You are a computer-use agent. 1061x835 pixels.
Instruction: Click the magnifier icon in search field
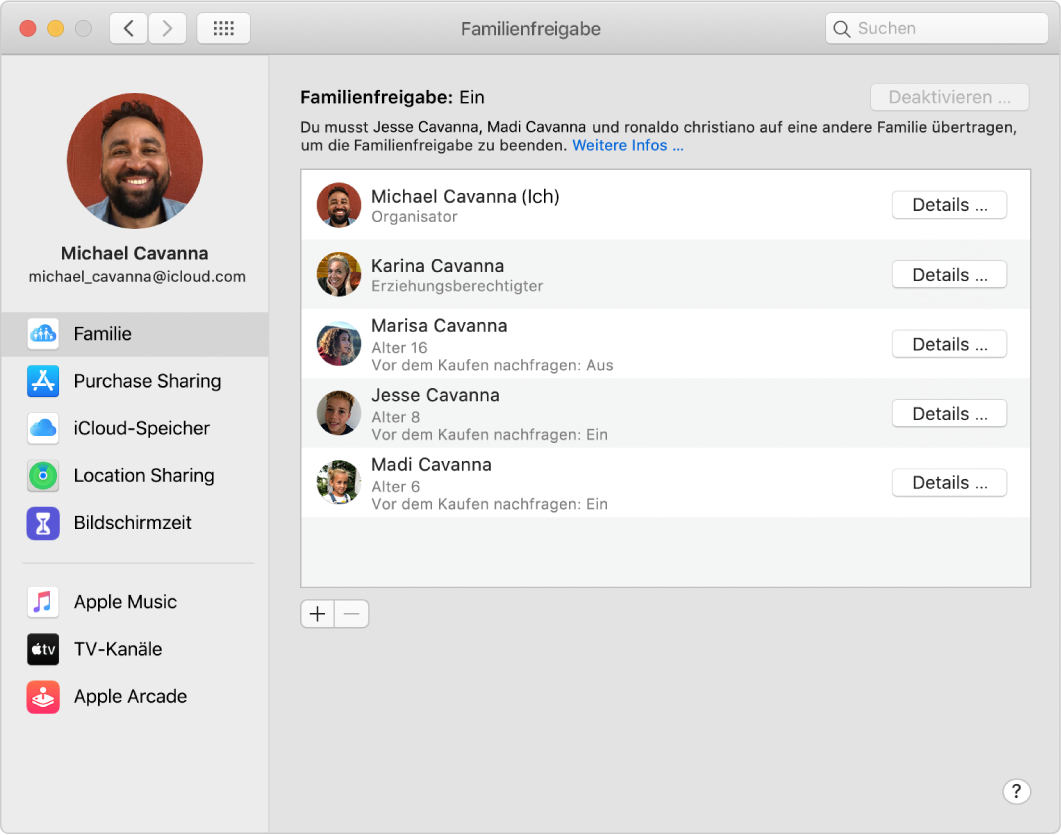coord(841,28)
